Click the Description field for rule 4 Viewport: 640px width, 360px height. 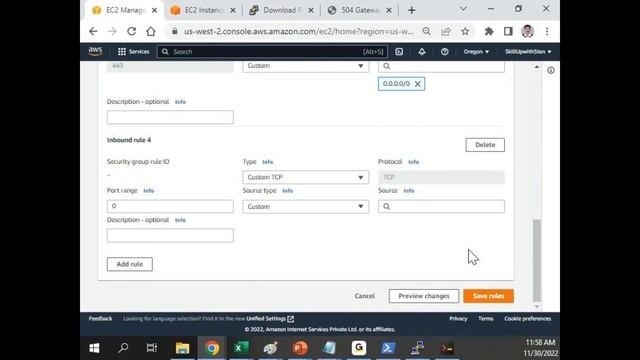(x=170, y=236)
